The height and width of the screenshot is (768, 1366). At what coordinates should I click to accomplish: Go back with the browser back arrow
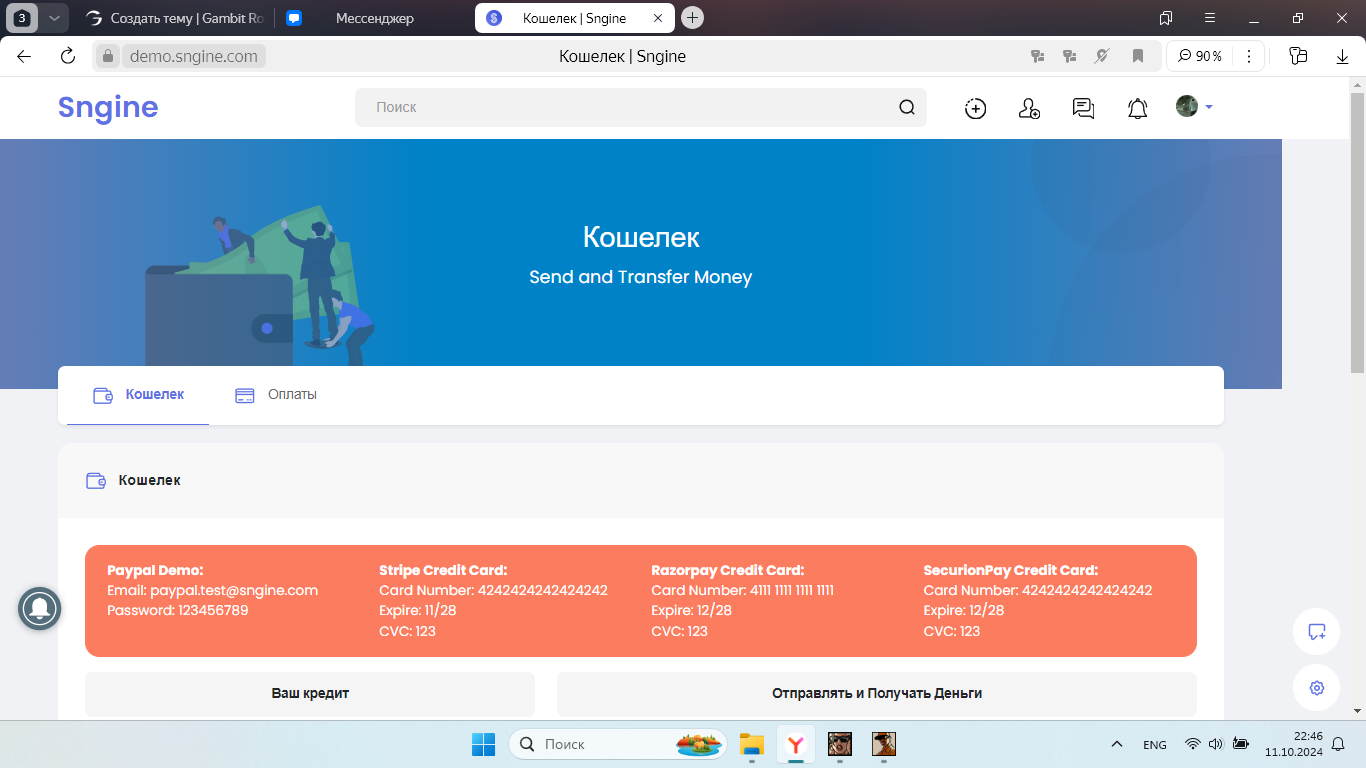(x=24, y=56)
